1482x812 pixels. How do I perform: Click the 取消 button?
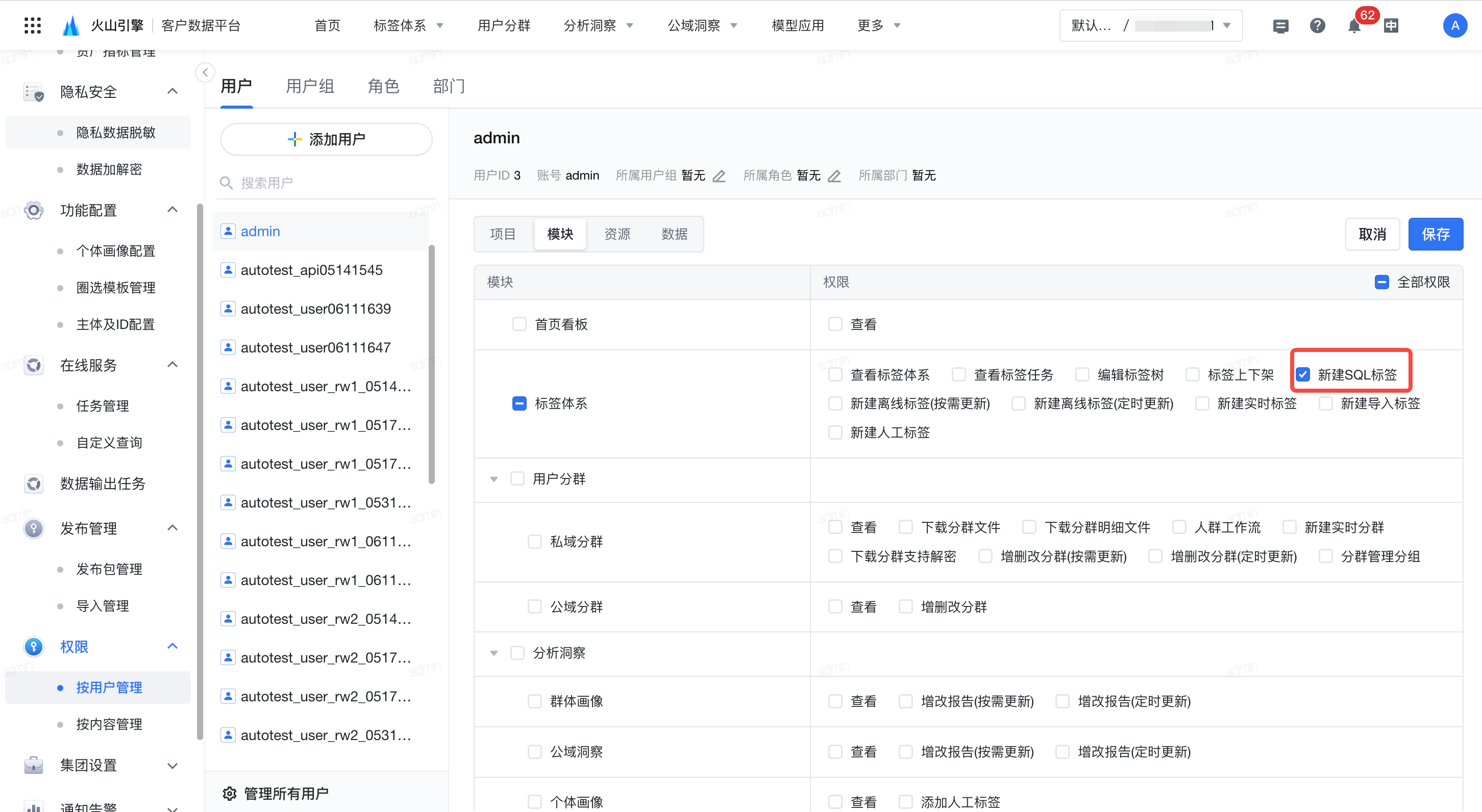1372,234
